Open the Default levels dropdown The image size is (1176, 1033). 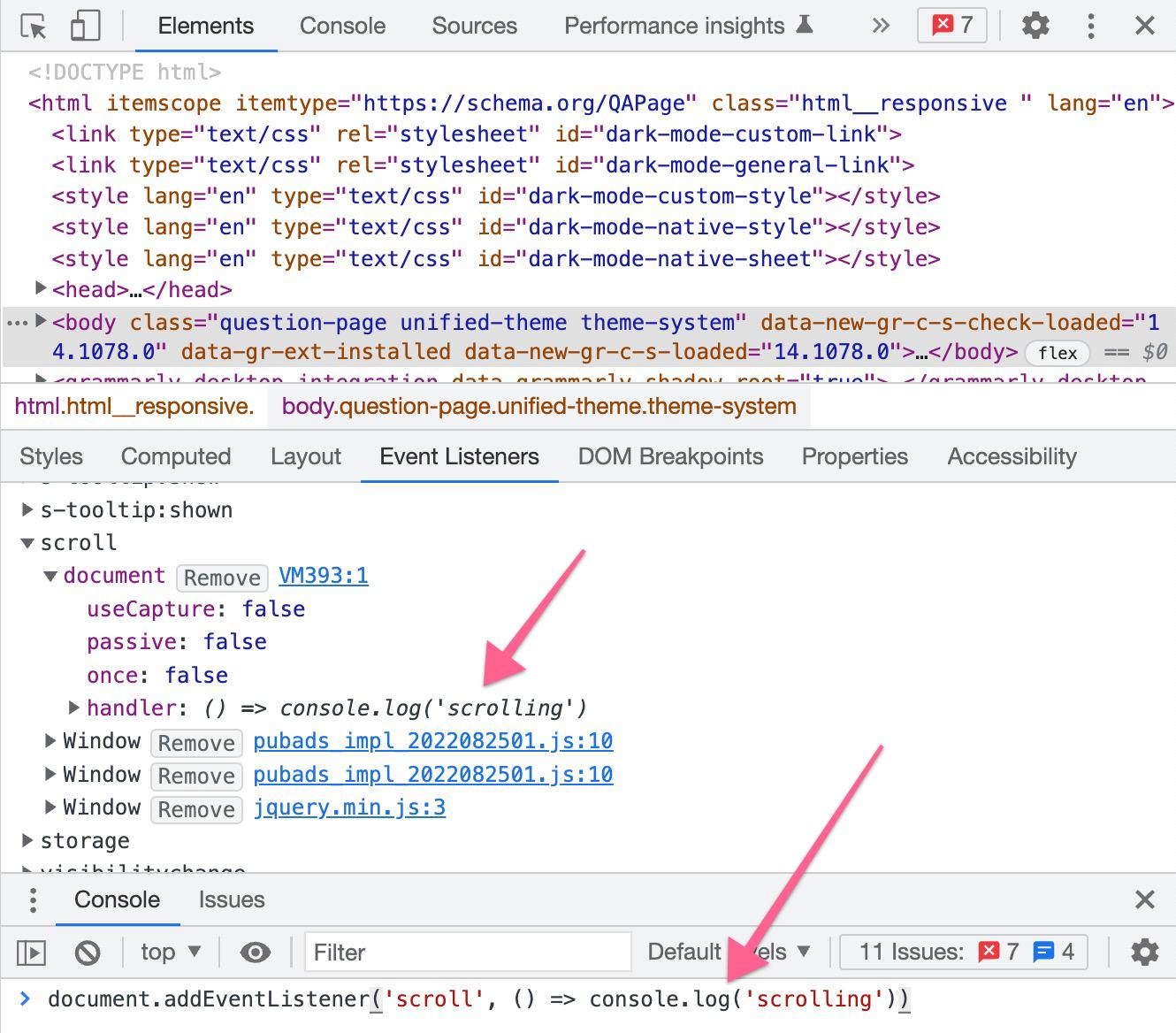click(729, 953)
